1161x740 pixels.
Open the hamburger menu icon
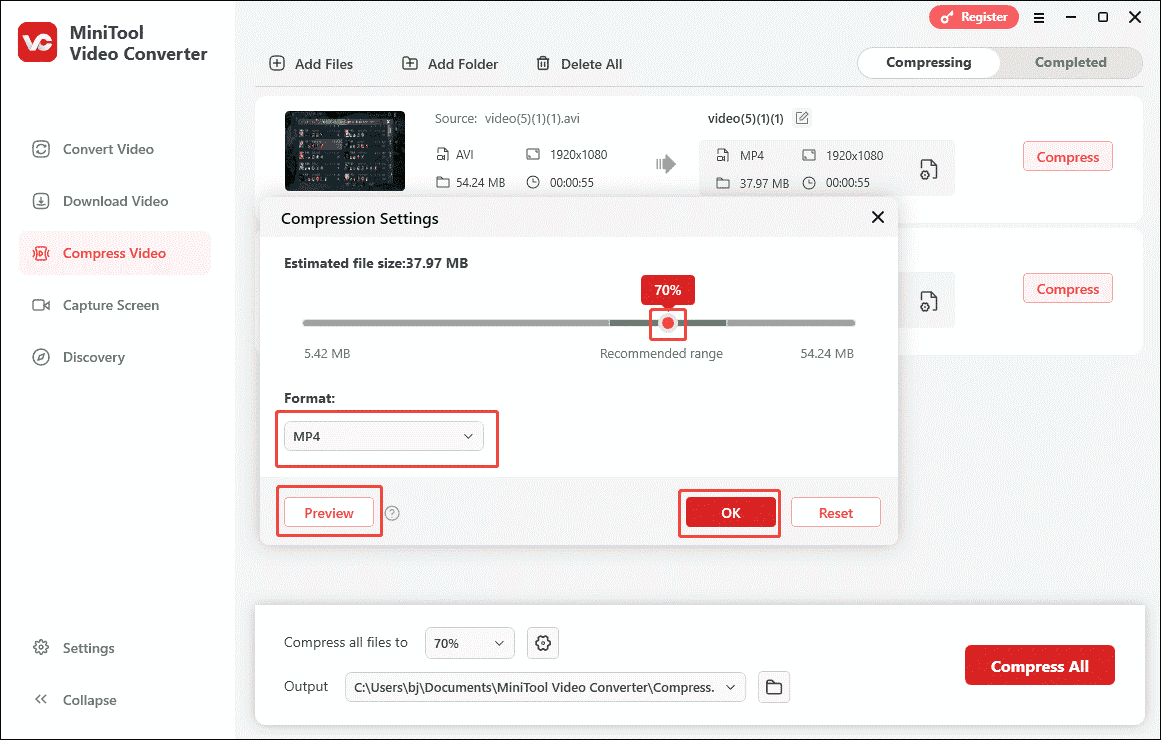[1040, 18]
